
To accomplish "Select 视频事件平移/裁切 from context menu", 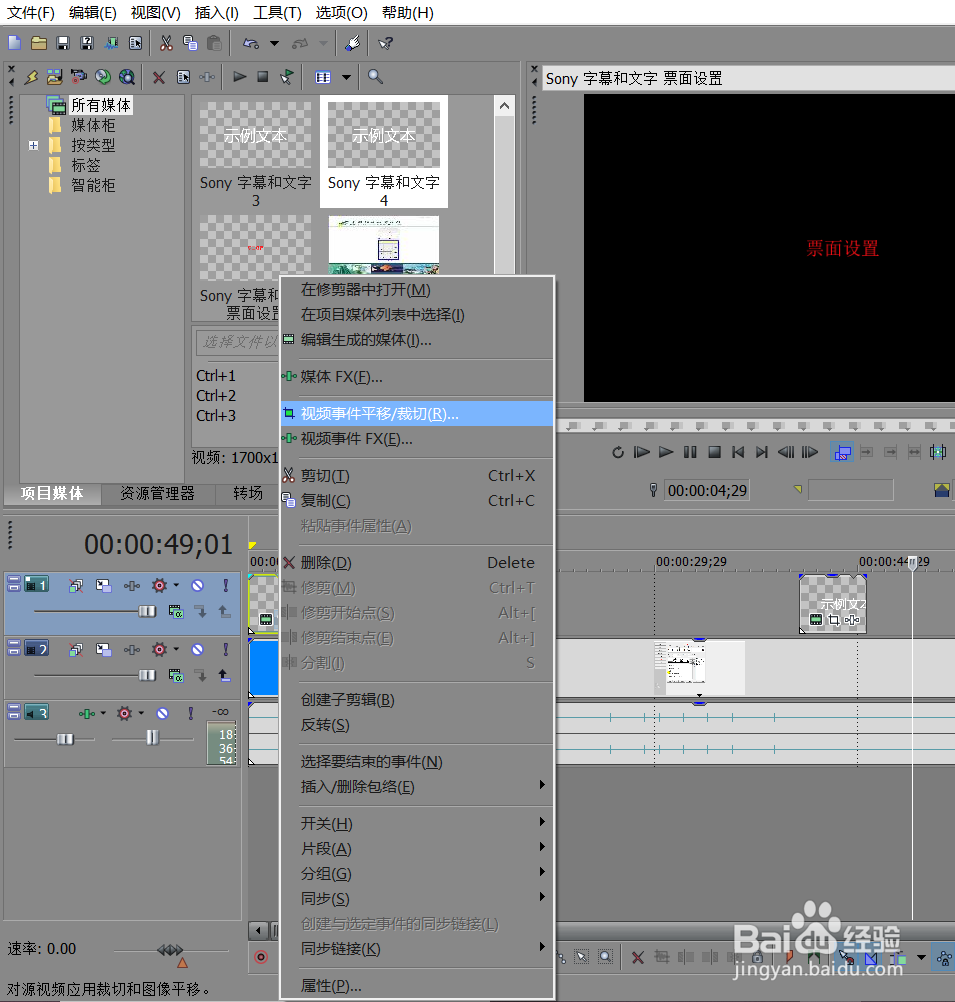I will pos(417,413).
